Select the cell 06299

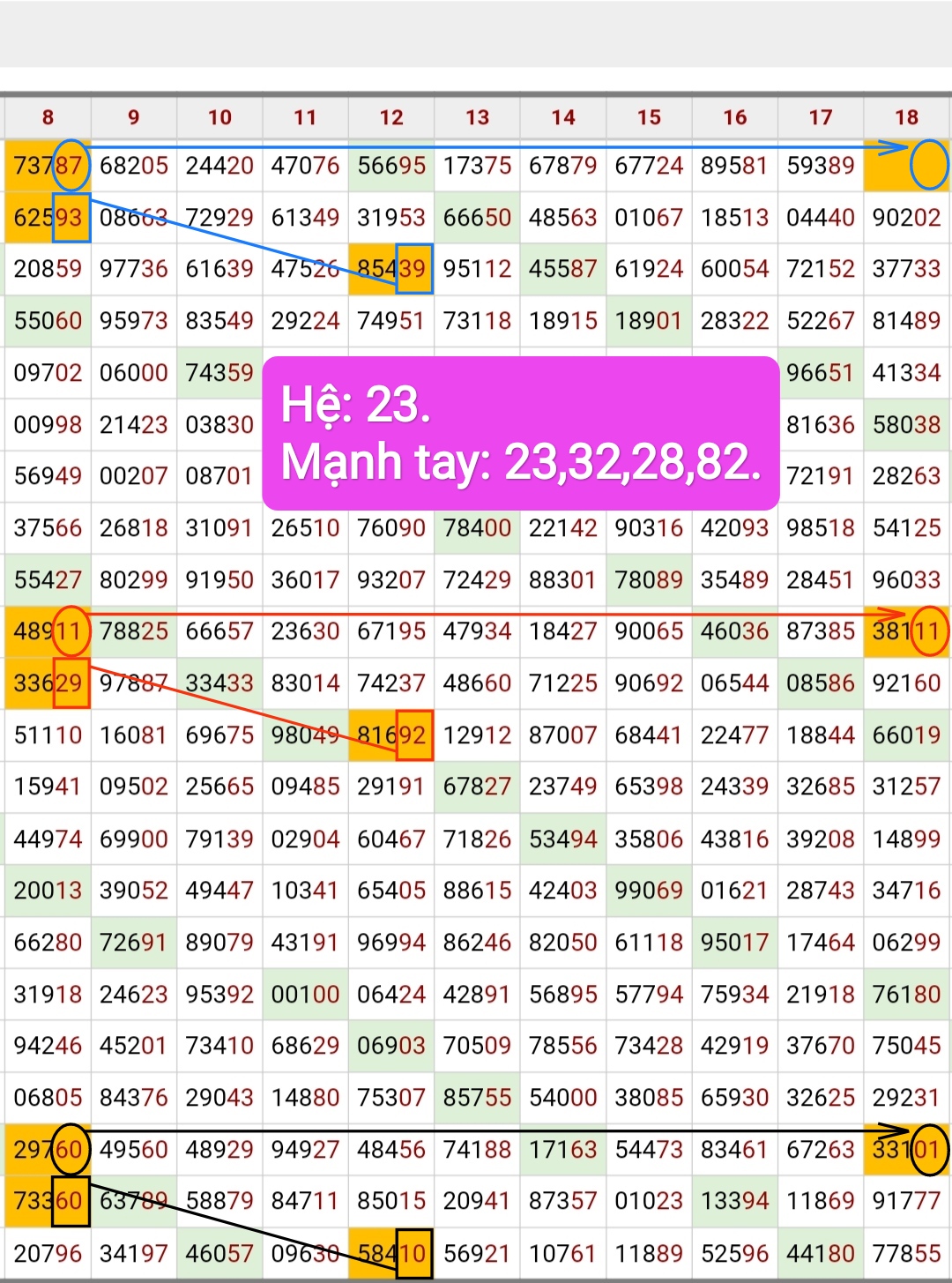click(x=906, y=943)
